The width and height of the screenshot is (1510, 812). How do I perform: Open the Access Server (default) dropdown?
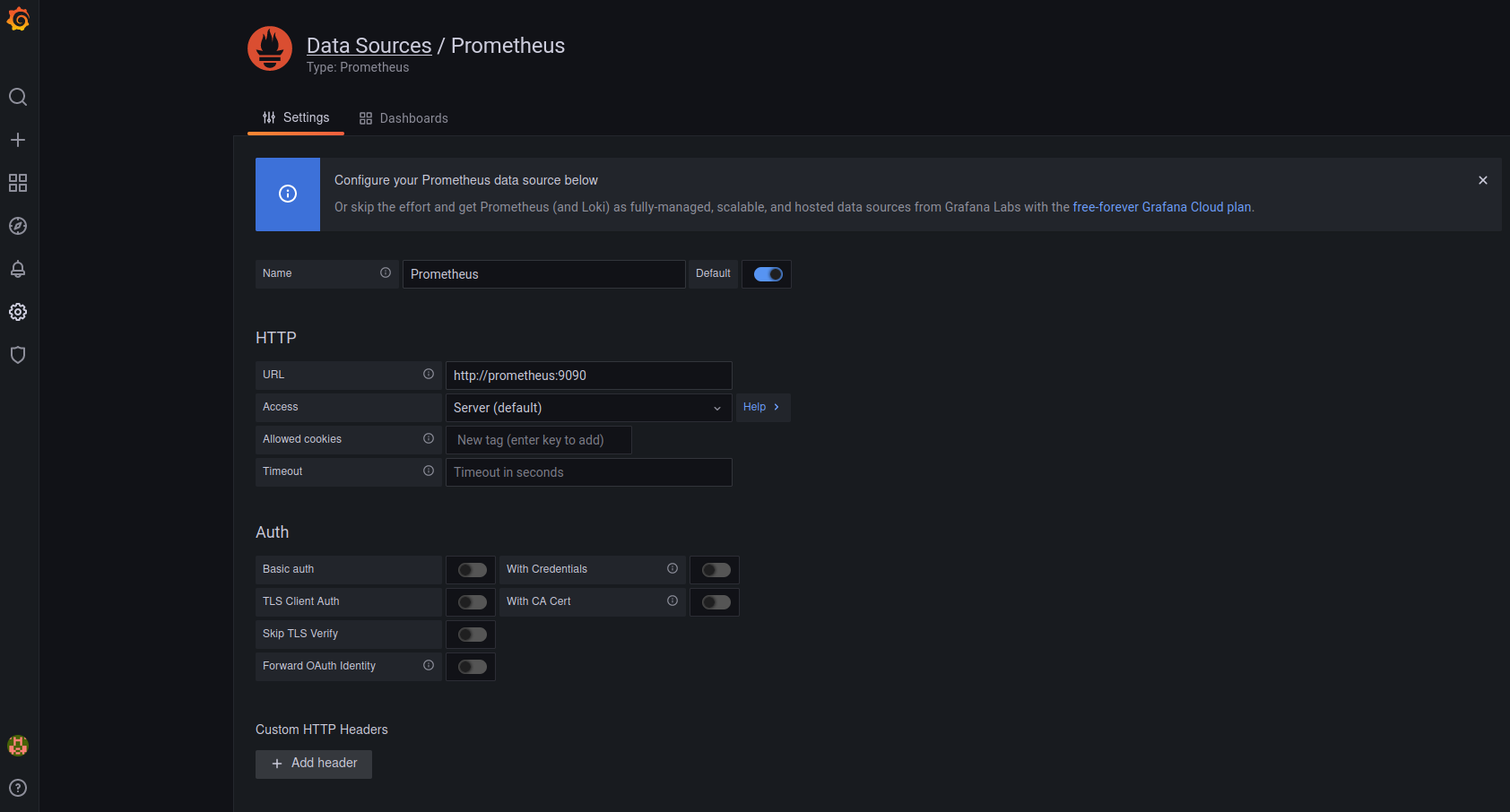[x=588, y=408]
